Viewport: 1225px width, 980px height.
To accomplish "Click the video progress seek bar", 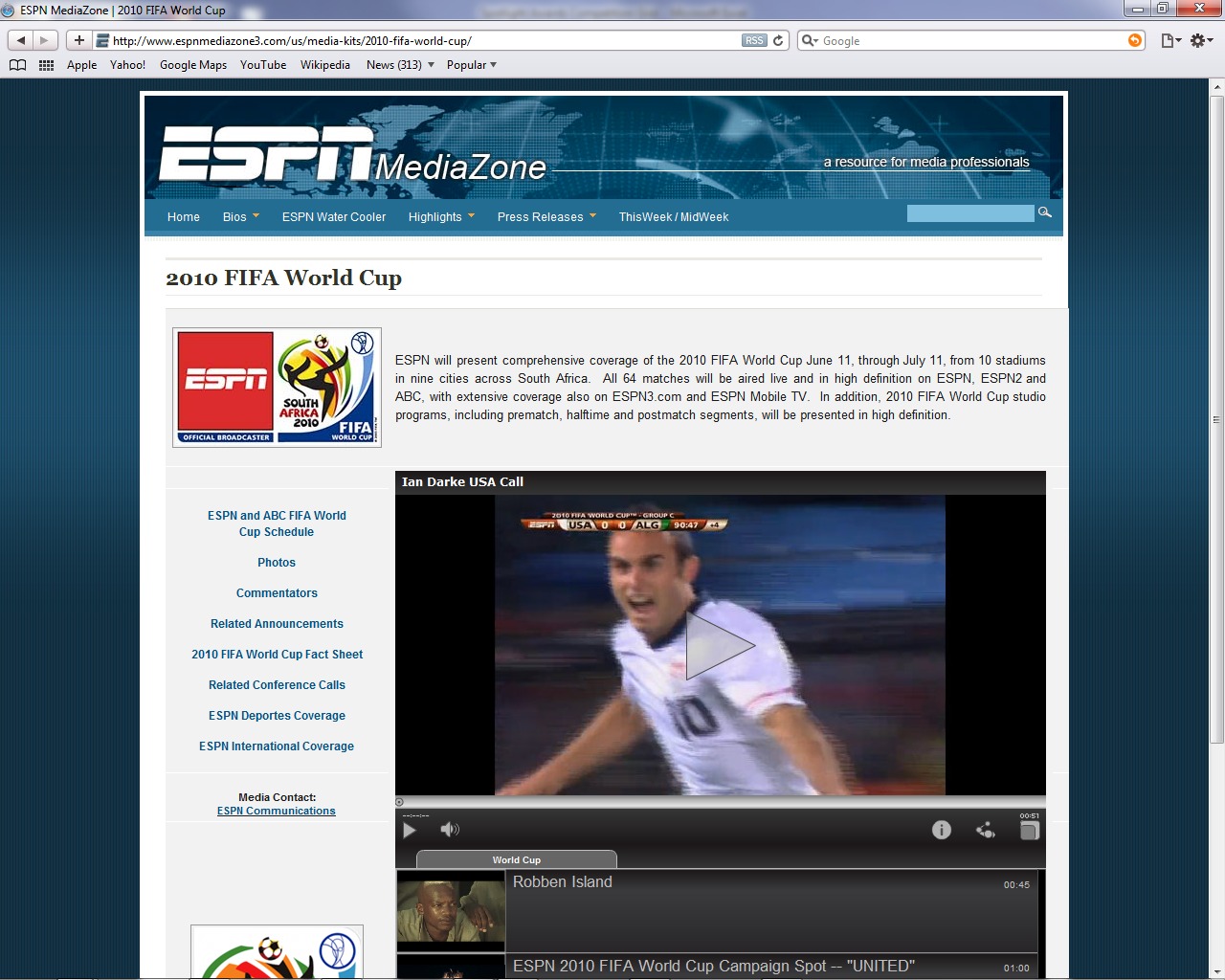I will 720,802.
